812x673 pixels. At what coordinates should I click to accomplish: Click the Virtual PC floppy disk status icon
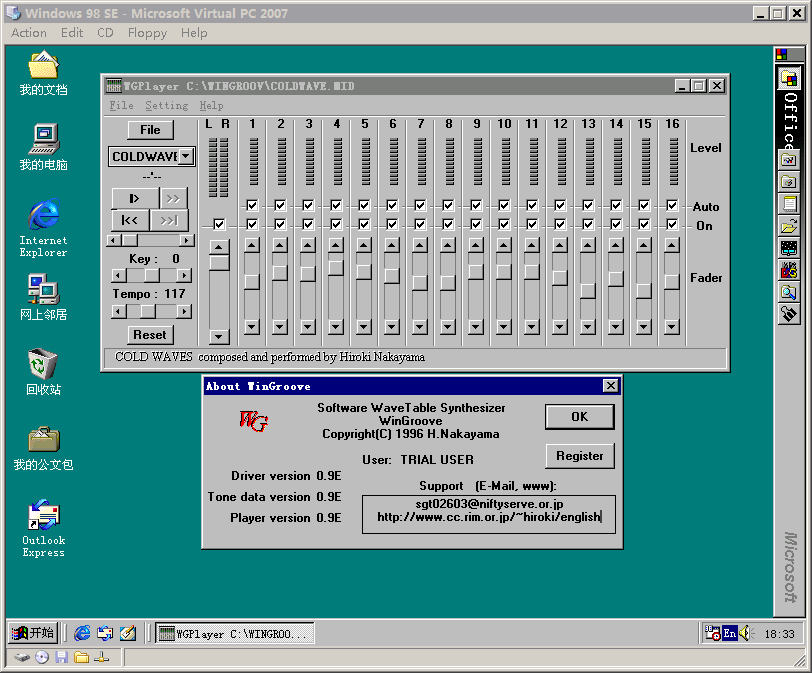point(62,657)
